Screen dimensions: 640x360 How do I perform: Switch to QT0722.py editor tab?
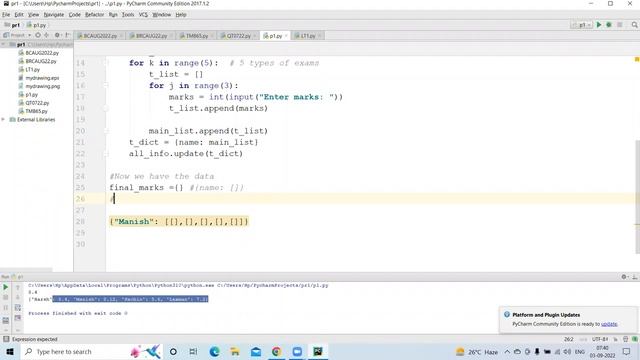point(238,36)
